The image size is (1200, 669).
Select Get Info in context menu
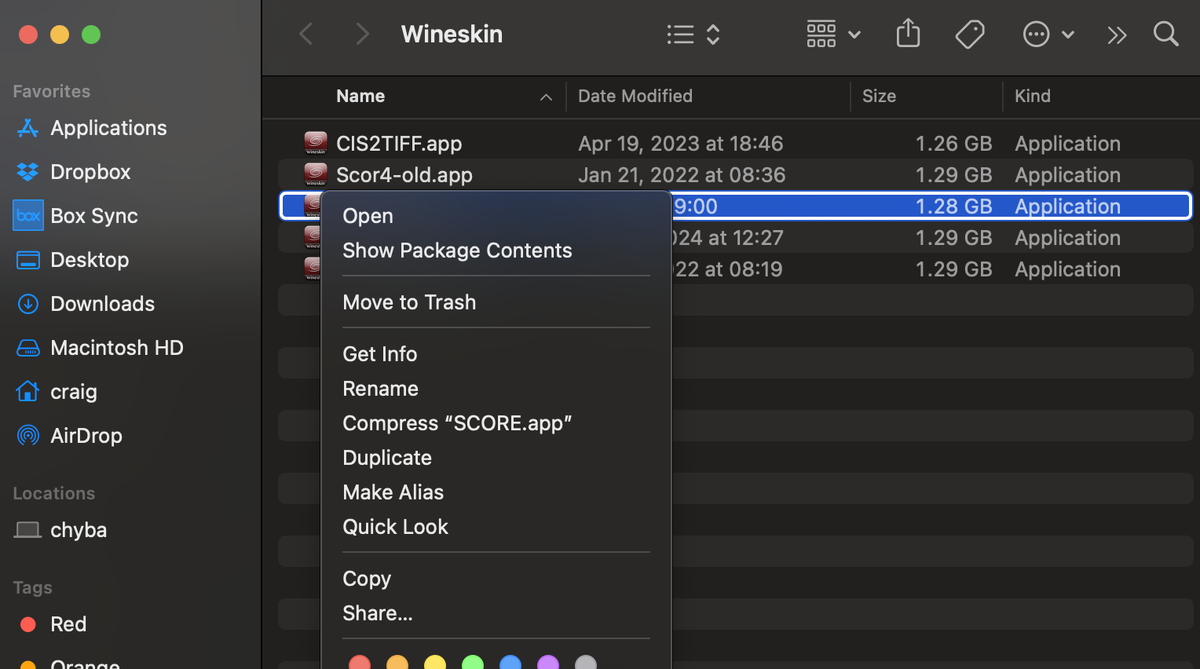coord(380,354)
